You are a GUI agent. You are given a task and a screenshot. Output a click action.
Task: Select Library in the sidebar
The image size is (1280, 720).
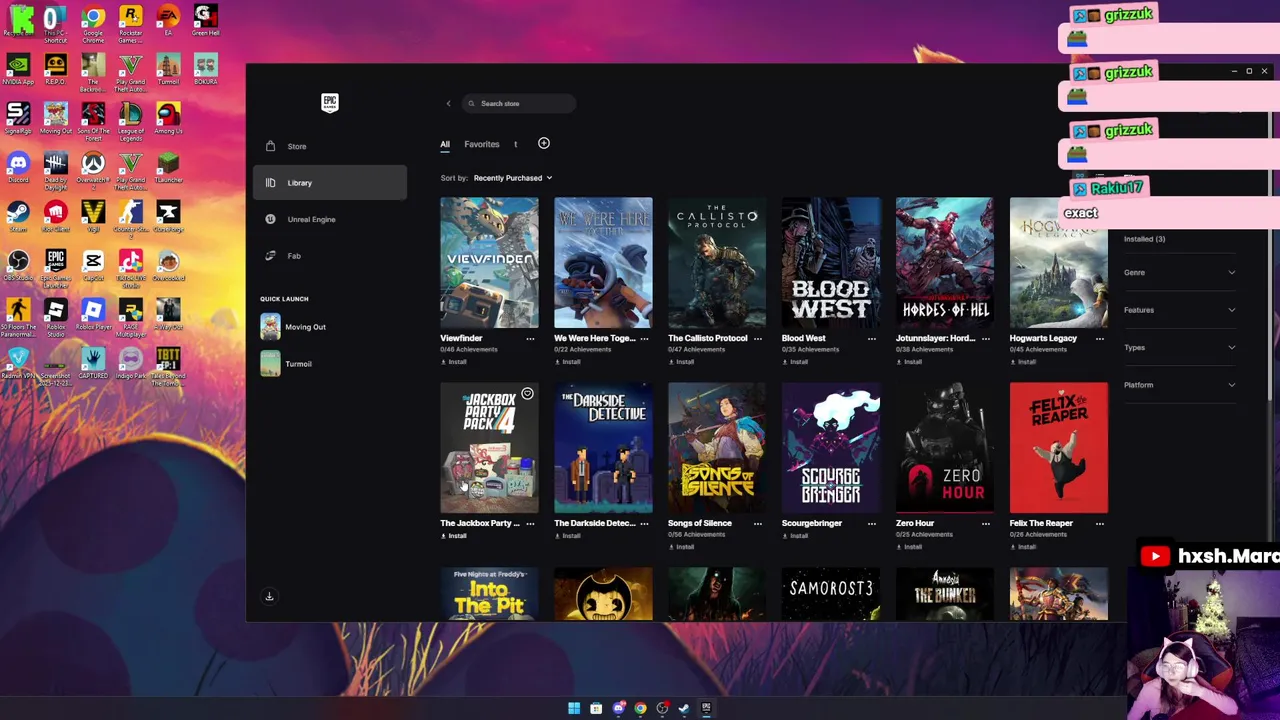329,183
